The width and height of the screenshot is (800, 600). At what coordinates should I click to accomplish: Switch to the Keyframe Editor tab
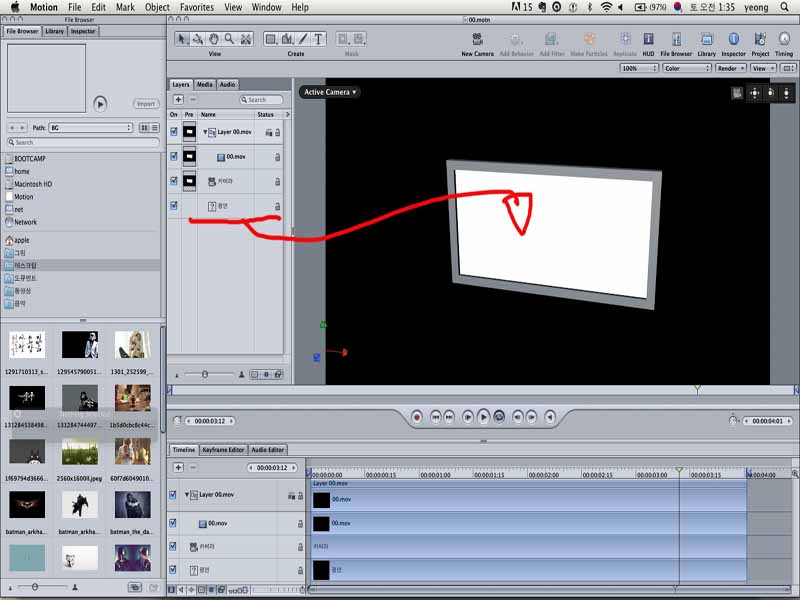point(223,450)
